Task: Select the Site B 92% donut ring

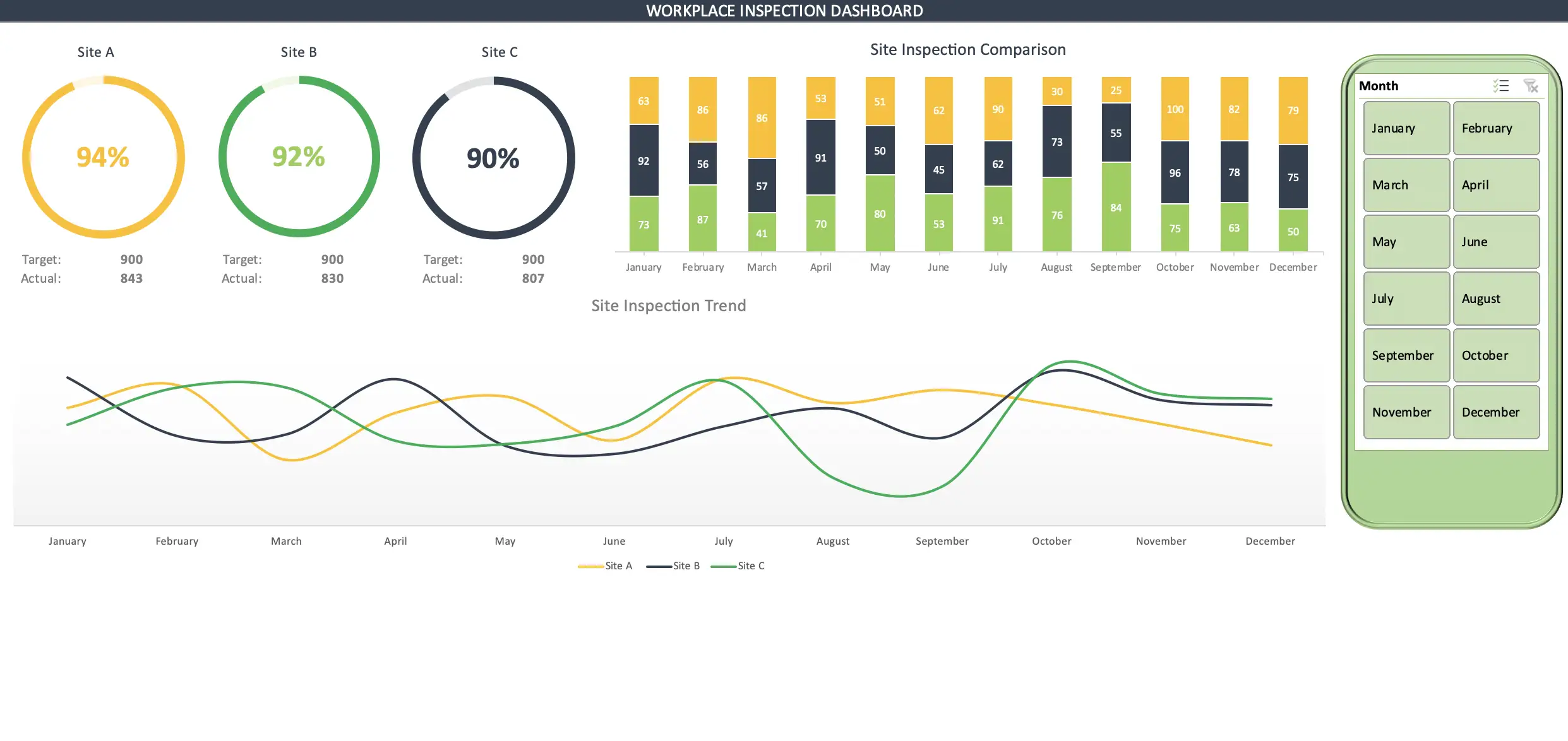Action: (x=299, y=157)
